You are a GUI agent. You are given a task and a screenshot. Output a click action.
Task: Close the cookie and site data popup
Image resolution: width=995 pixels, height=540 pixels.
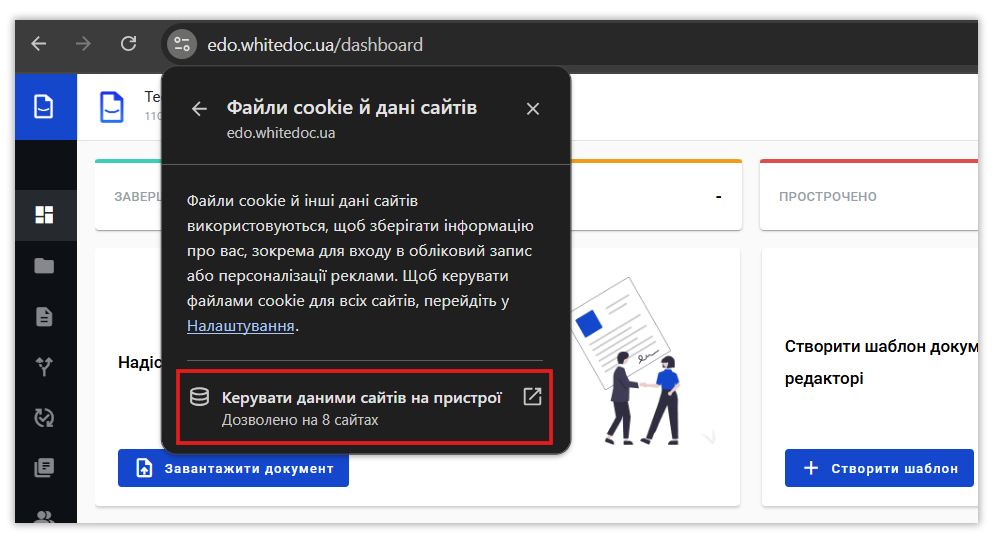533,109
